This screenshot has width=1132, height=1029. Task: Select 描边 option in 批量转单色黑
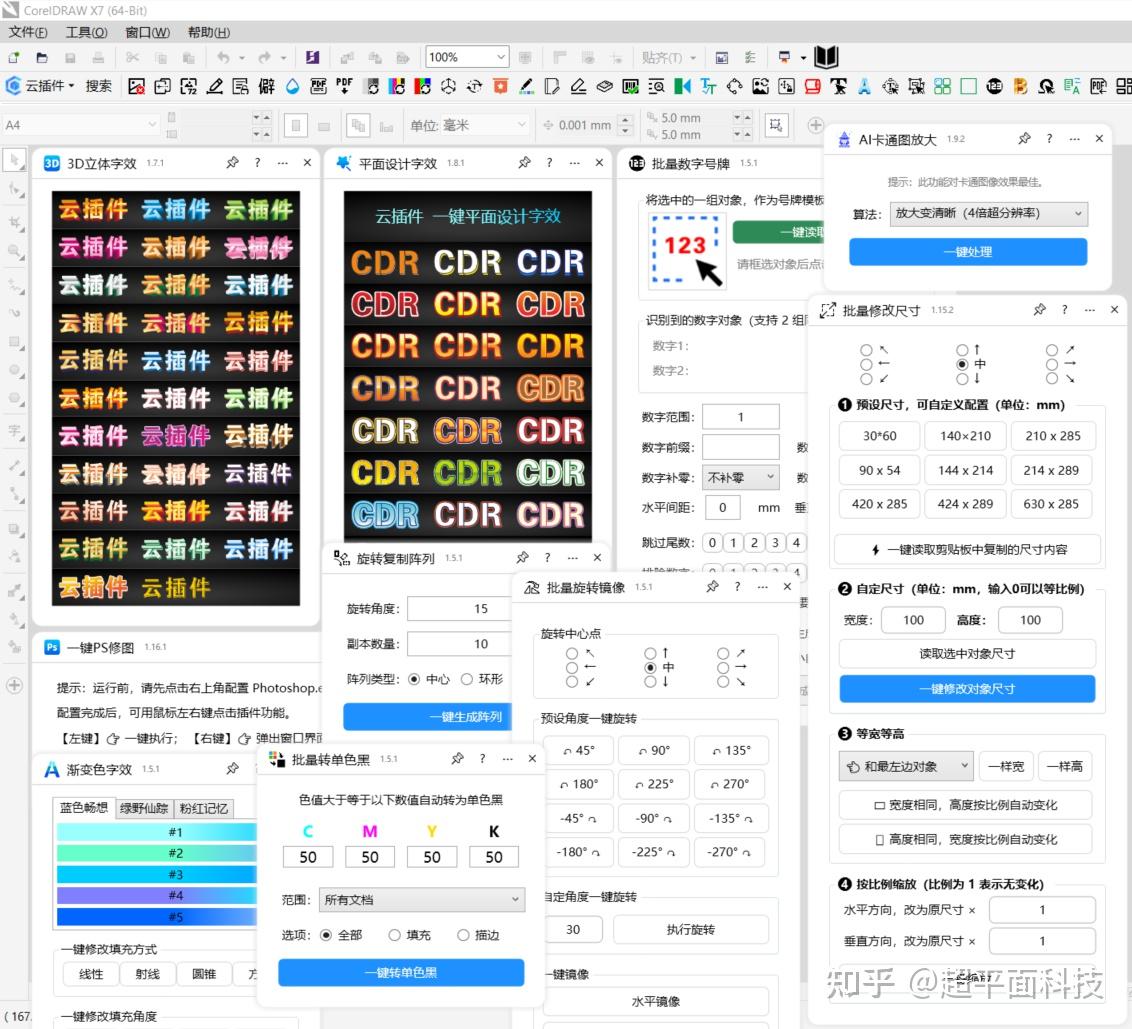(x=463, y=935)
